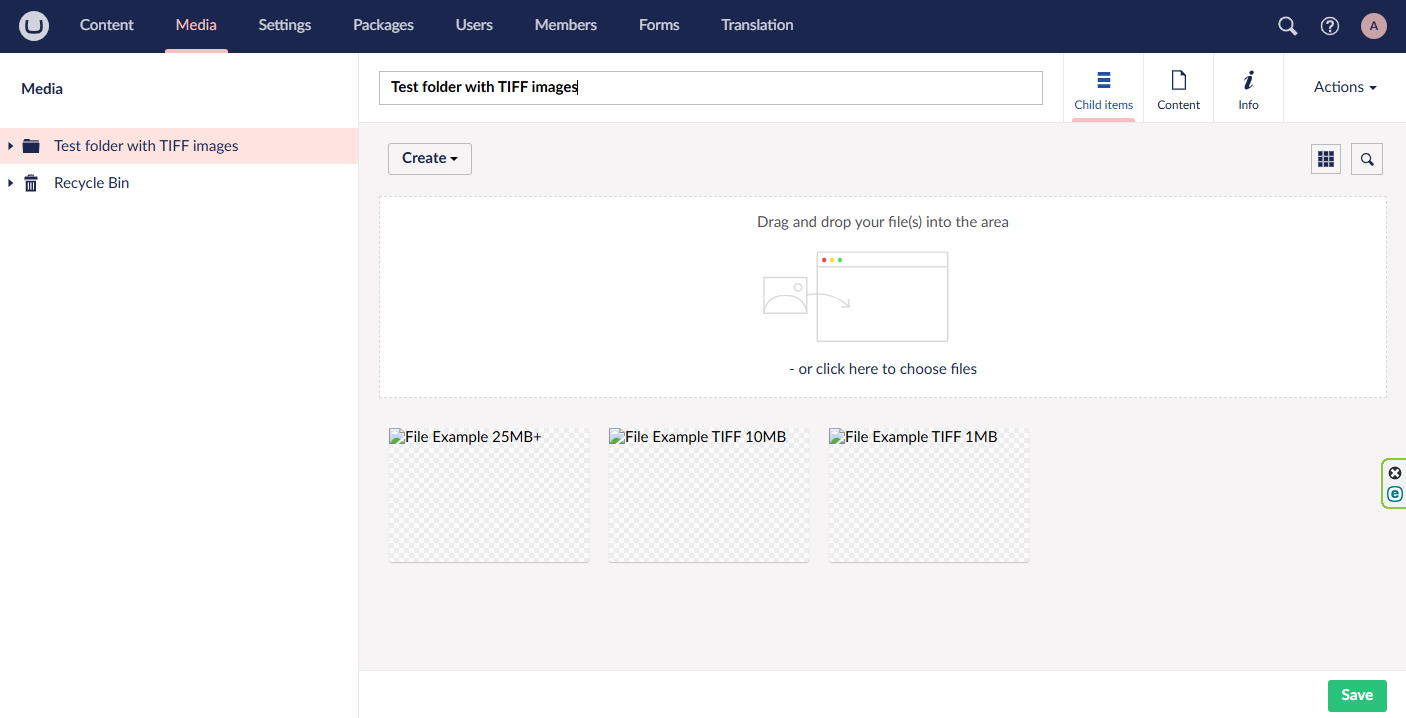Open the media list search icon
This screenshot has height=718, width=1406.
(1366, 158)
